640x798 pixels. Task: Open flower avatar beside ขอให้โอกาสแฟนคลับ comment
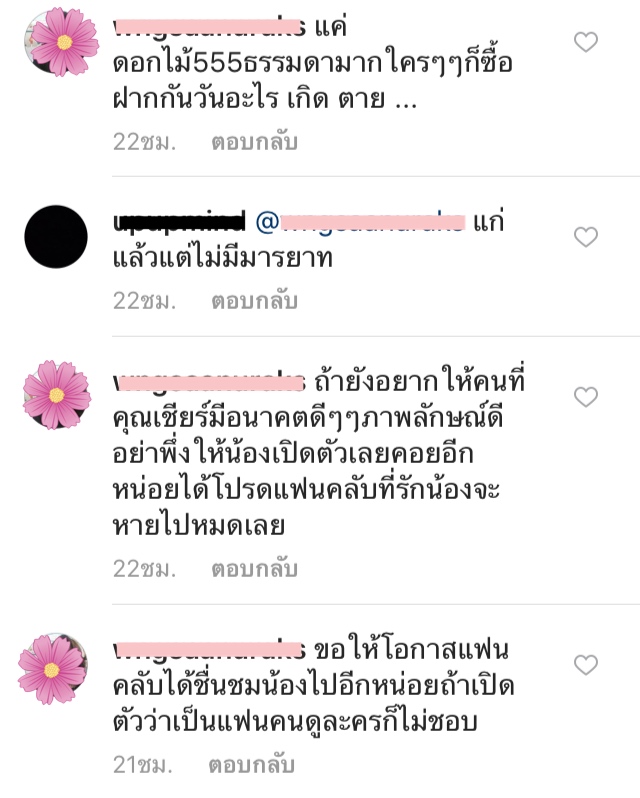(x=53, y=669)
